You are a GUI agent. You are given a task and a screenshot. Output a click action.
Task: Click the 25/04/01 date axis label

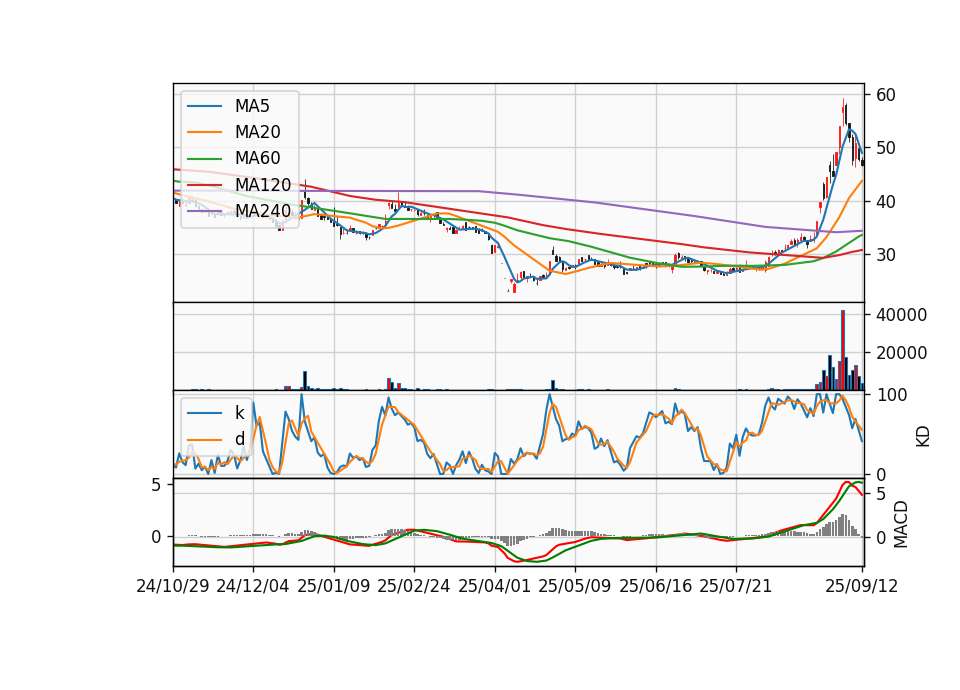pyautogui.click(x=495, y=586)
